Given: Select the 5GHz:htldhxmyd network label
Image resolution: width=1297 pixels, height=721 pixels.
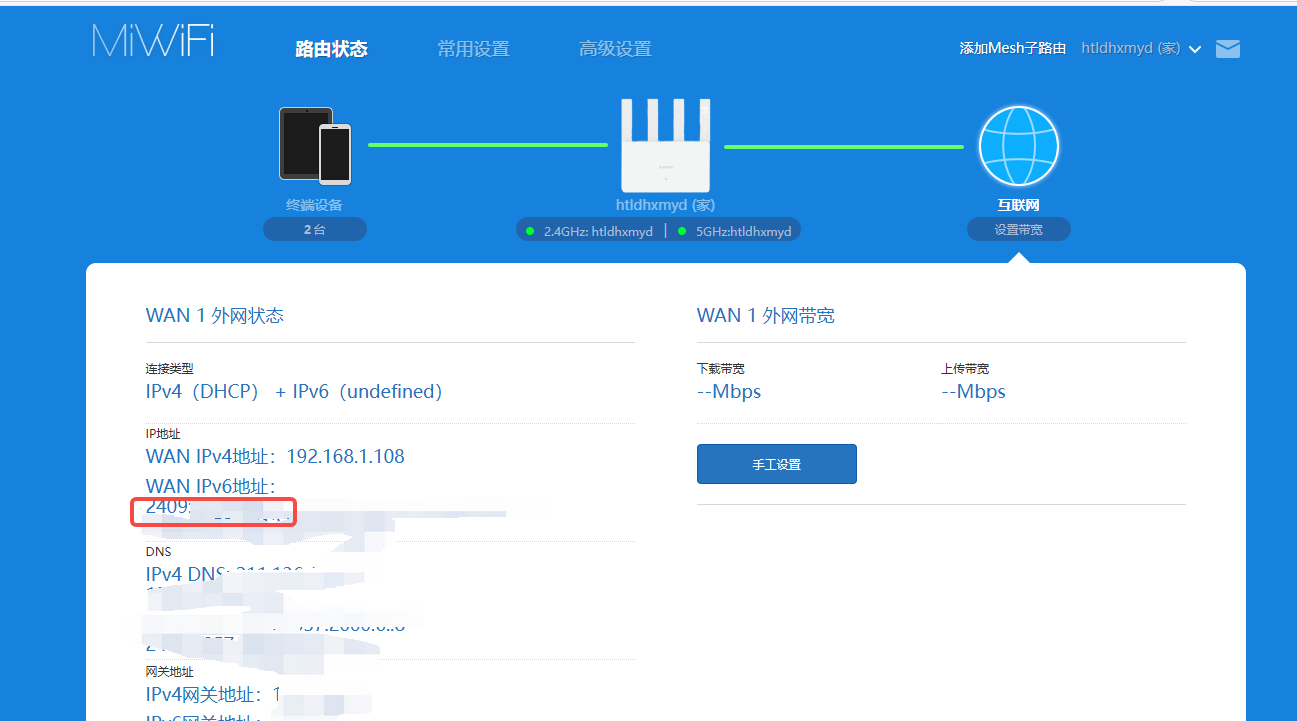Looking at the screenshot, I should point(743,231).
